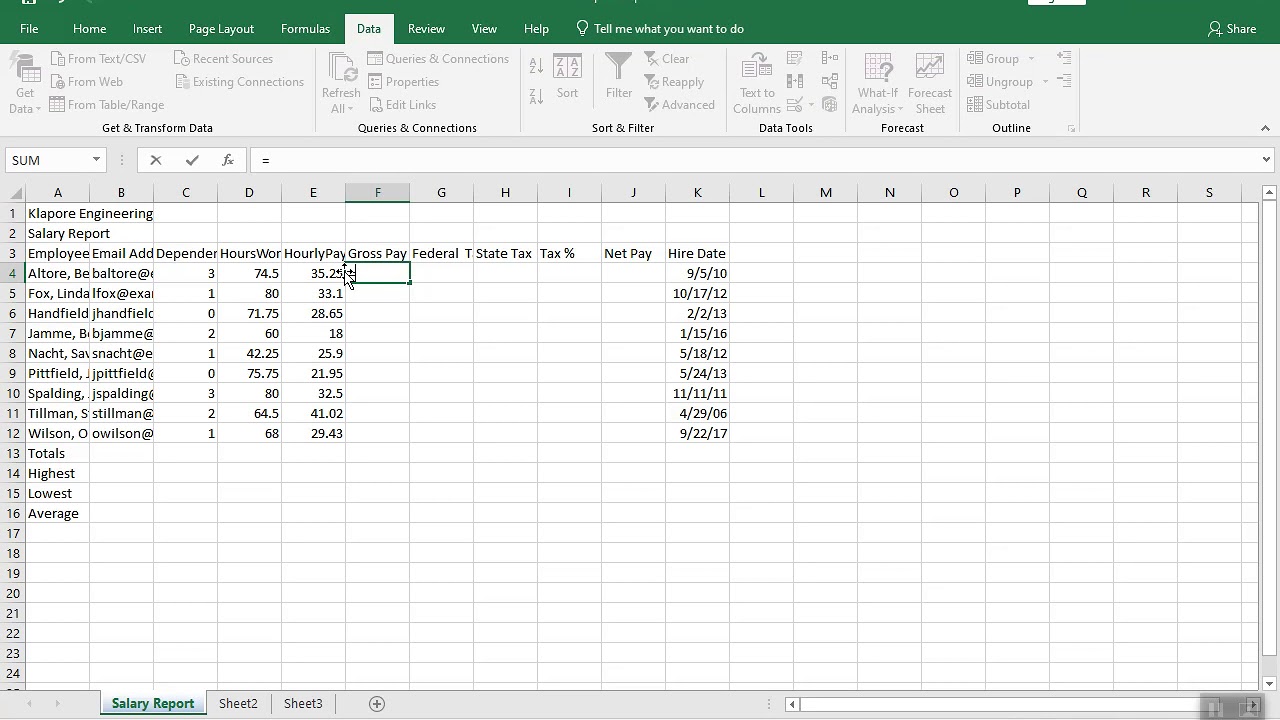The height and width of the screenshot is (720, 1280).
Task: Launch Text to Columns wizard
Action: click(757, 84)
